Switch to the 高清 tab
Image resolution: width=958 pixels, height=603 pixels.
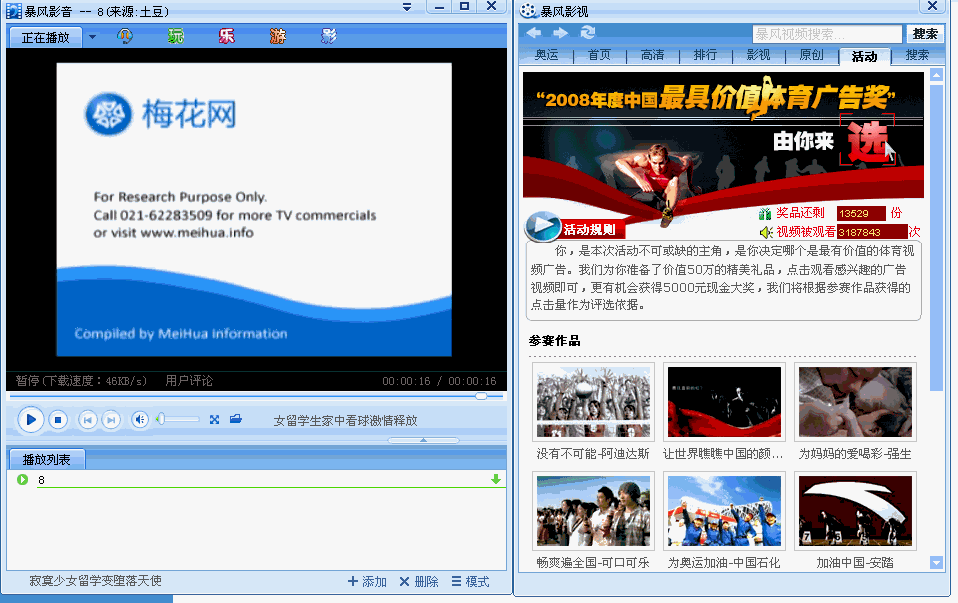pos(653,55)
